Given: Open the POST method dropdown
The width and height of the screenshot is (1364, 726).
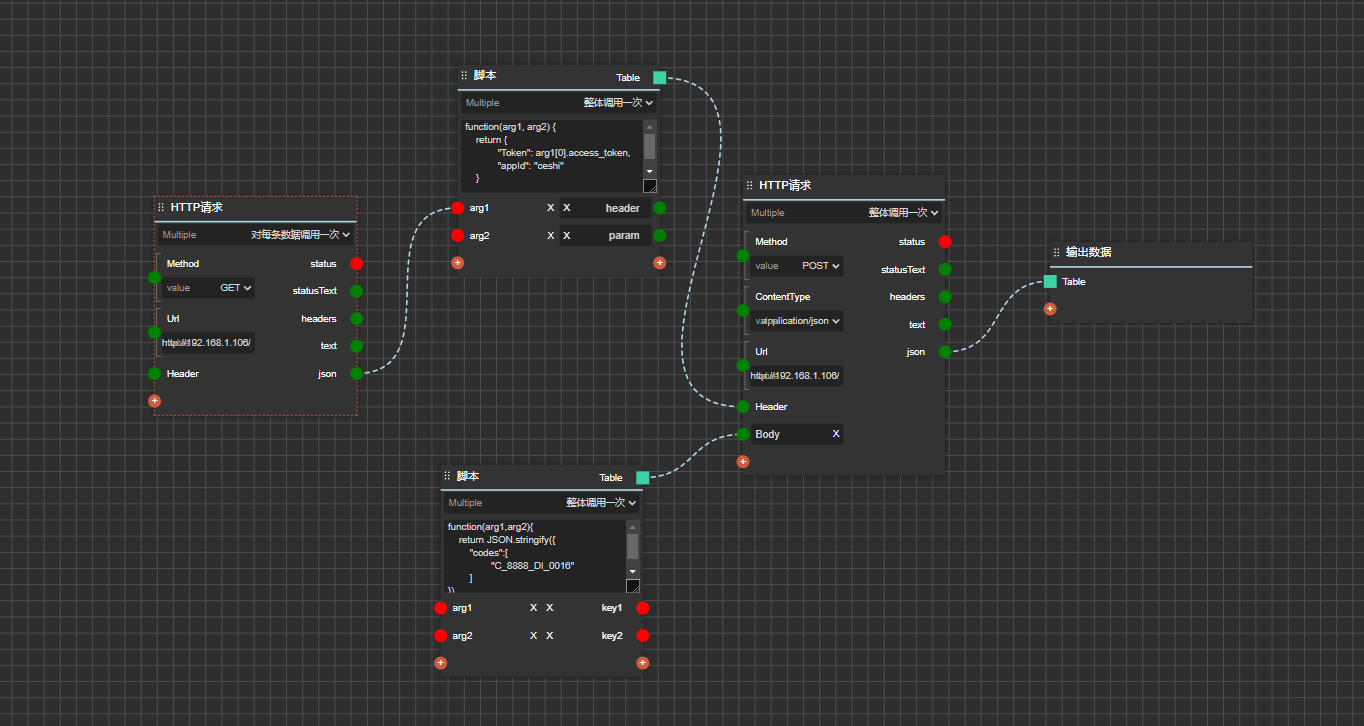Looking at the screenshot, I should click(x=821, y=266).
